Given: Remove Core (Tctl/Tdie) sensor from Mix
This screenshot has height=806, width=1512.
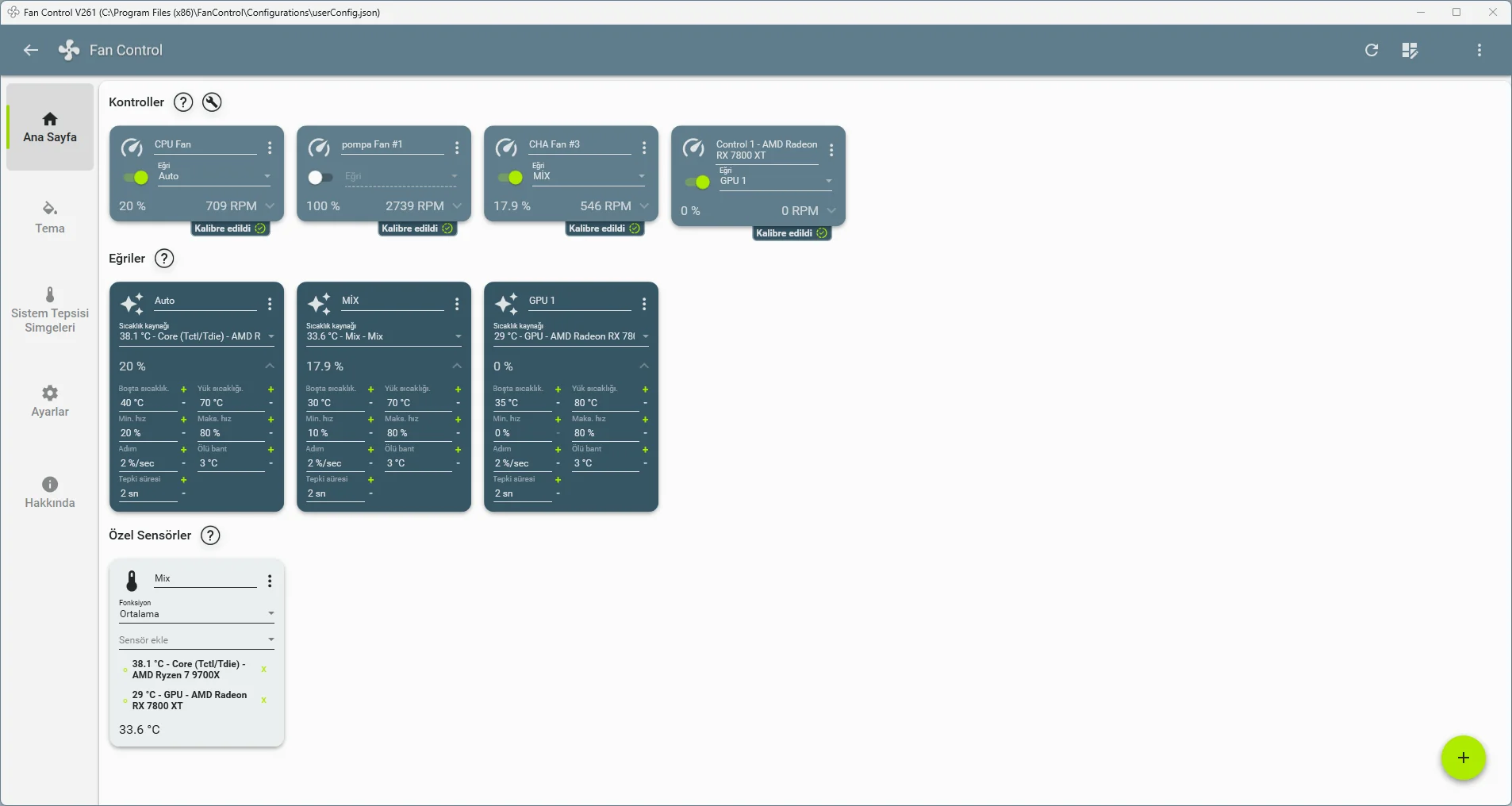Looking at the screenshot, I should (x=263, y=670).
